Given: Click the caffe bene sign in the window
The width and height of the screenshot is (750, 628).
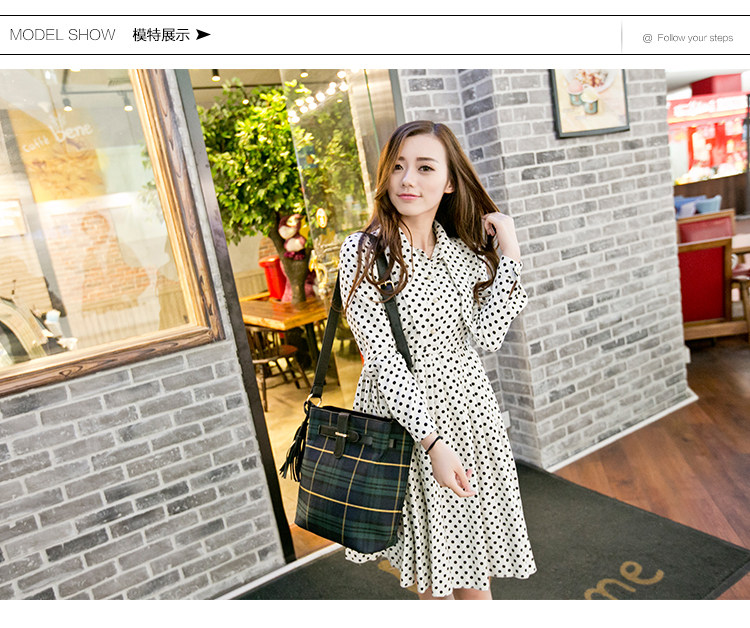Looking at the screenshot, I should (x=72, y=134).
